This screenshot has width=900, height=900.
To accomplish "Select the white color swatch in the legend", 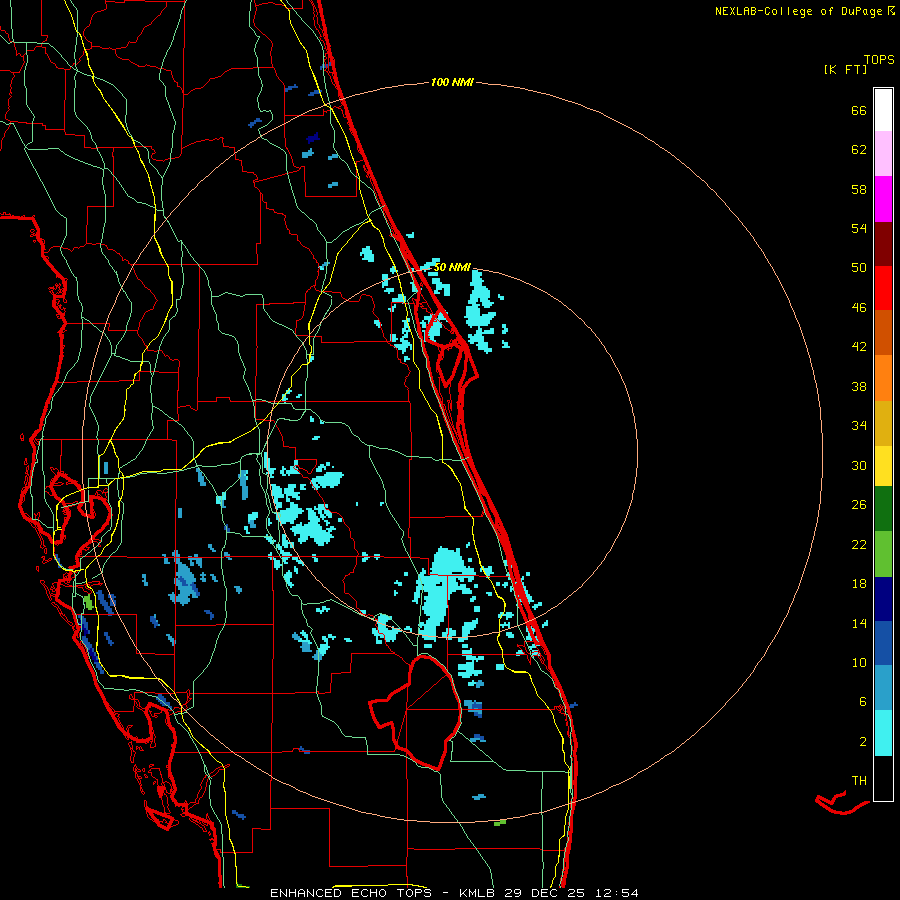I will point(883,110).
